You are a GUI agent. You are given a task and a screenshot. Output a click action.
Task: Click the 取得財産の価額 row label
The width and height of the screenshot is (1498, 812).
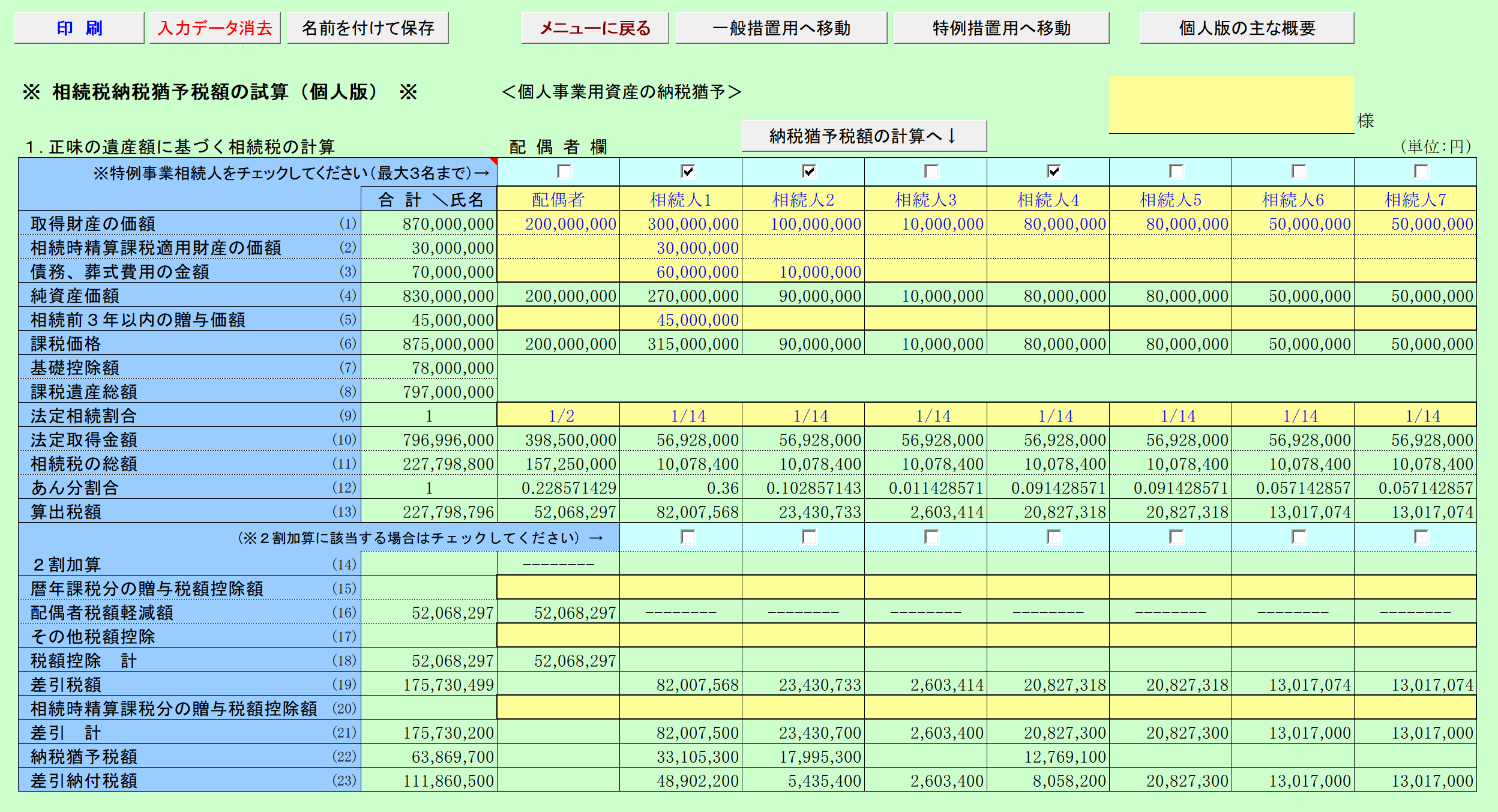pyautogui.click(x=93, y=223)
